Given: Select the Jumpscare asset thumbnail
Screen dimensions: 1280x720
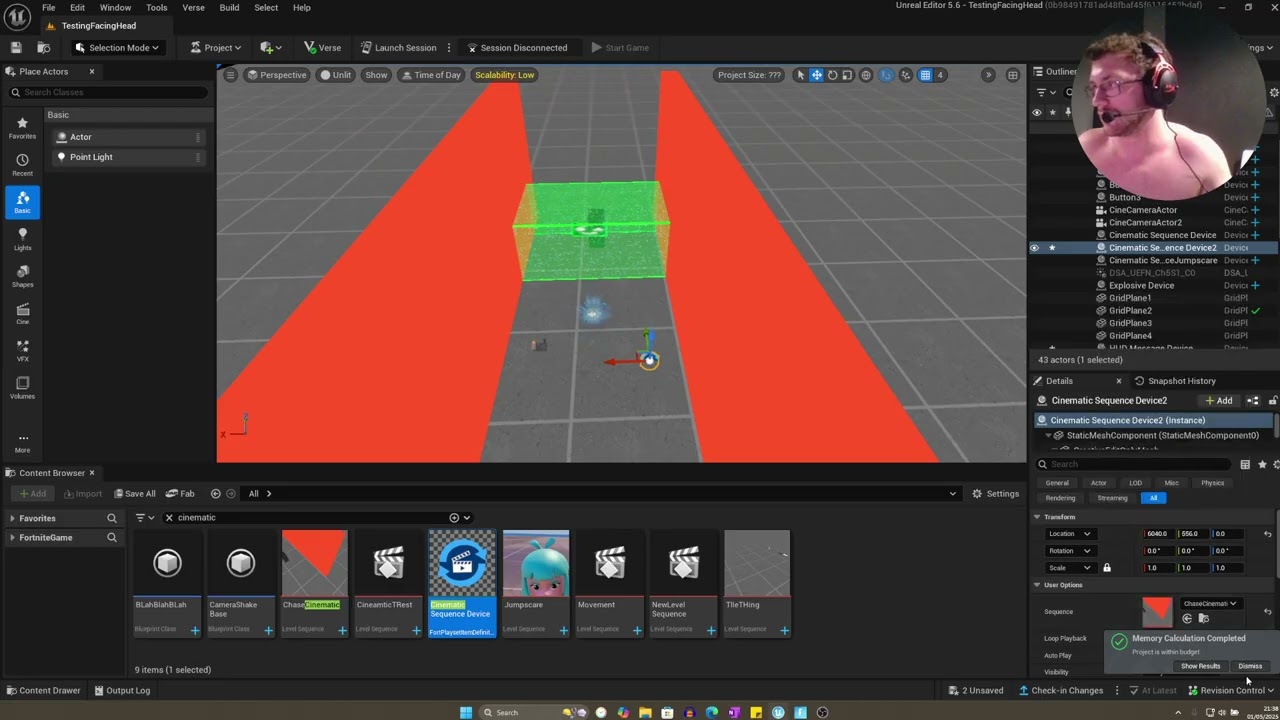Looking at the screenshot, I should pyautogui.click(x=536, y=563).
